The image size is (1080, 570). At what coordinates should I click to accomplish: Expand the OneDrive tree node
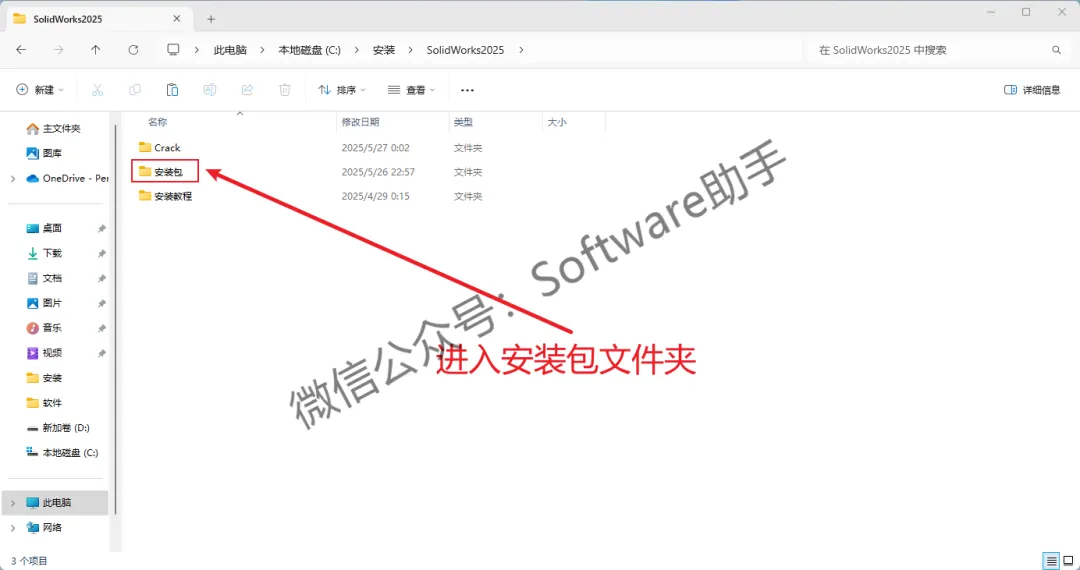coord(12,178)
